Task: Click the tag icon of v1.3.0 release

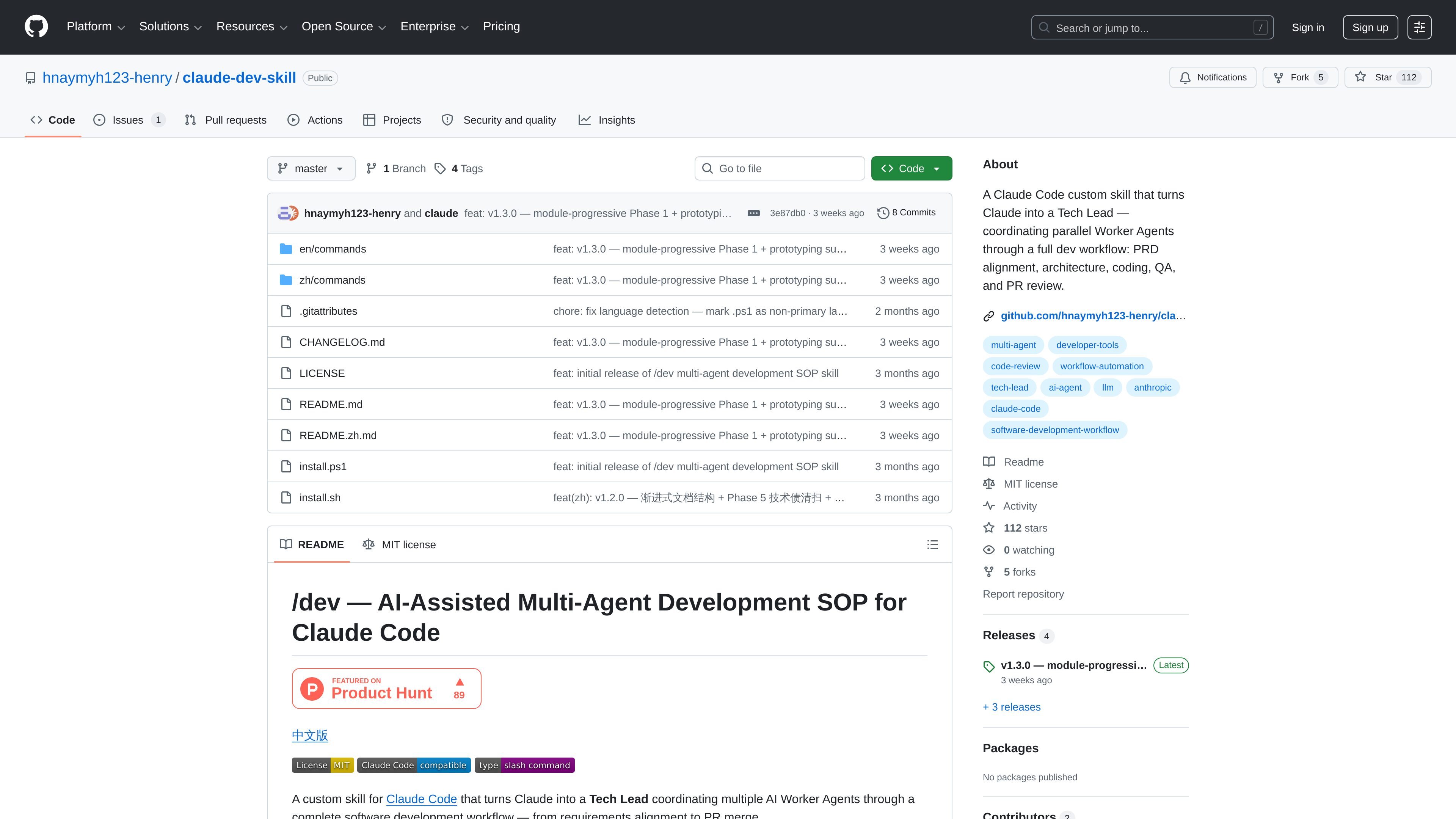Action: click(x=988, y=667)
